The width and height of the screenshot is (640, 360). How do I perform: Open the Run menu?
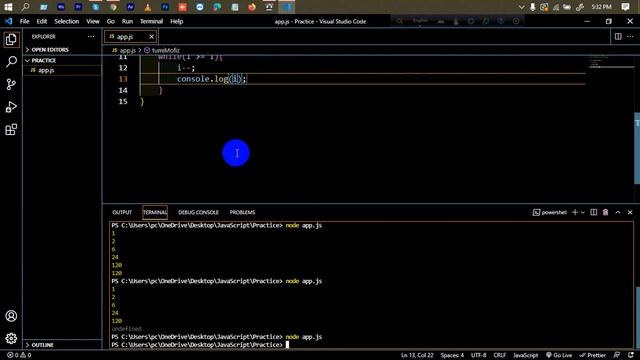click(x=127, y=21)
